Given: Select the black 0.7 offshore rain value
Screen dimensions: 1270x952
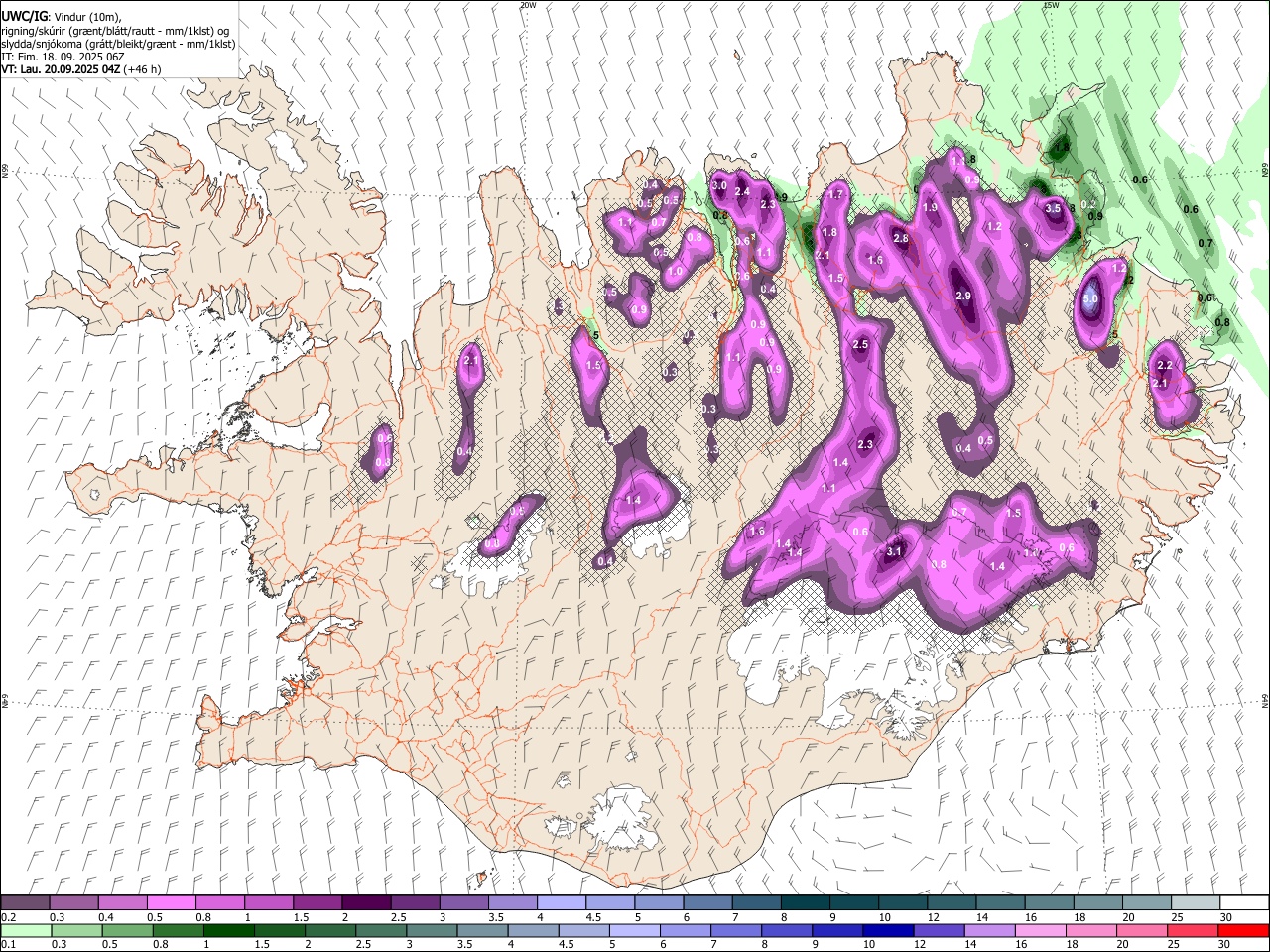Looking at the screenshot, I should [1206, 243].
